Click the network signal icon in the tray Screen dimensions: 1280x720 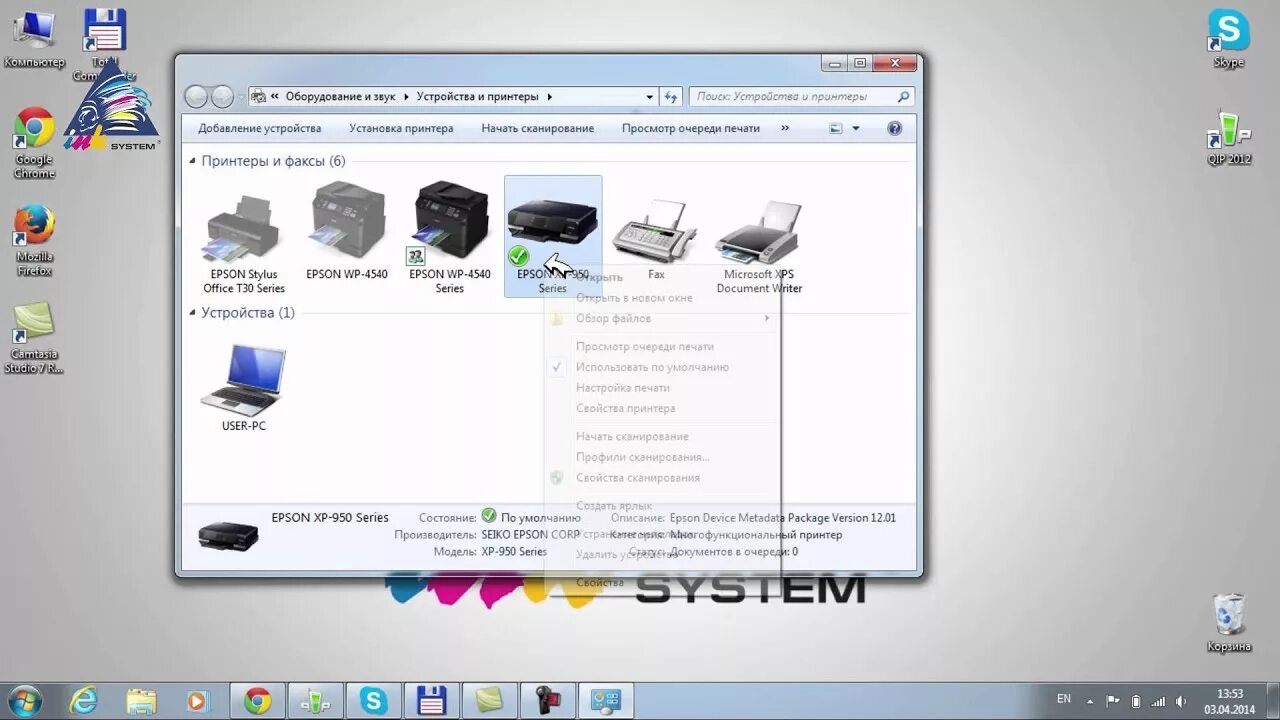1159,701
